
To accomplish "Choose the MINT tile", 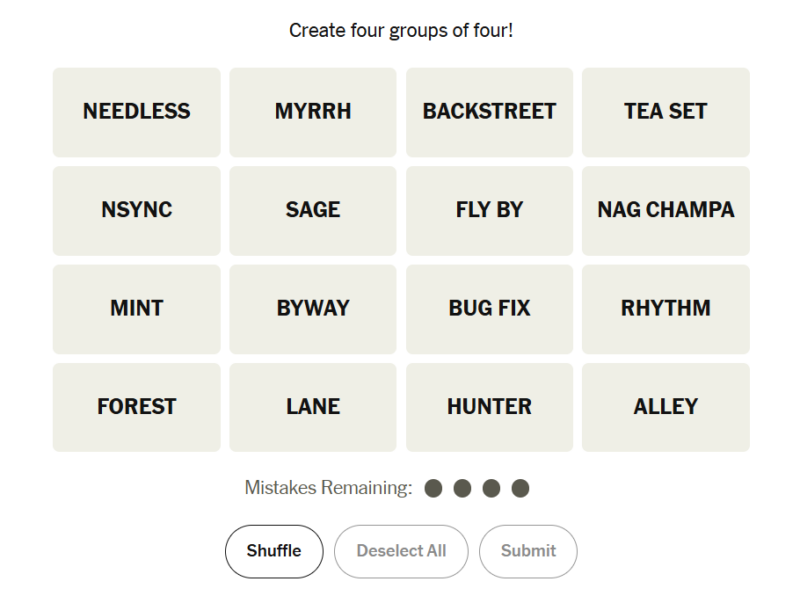I will 137,309.
